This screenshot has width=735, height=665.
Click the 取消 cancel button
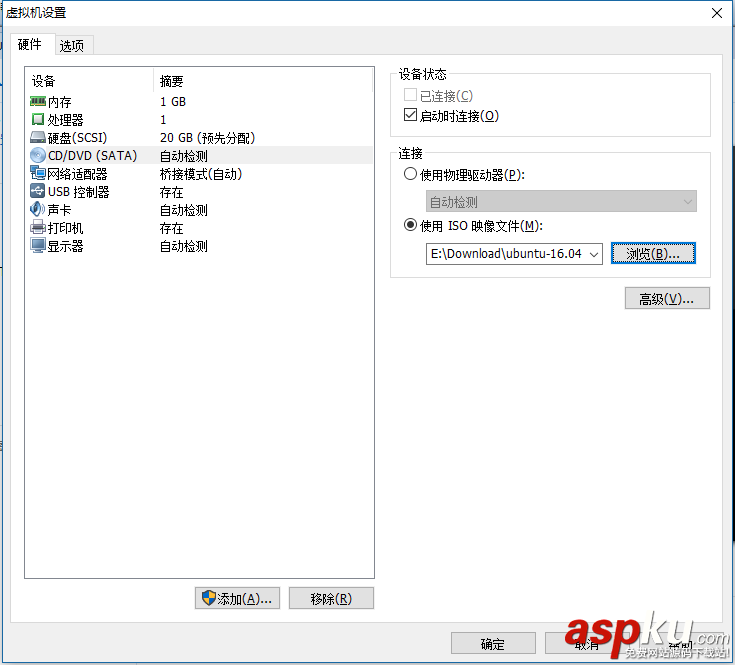[586, 644]
